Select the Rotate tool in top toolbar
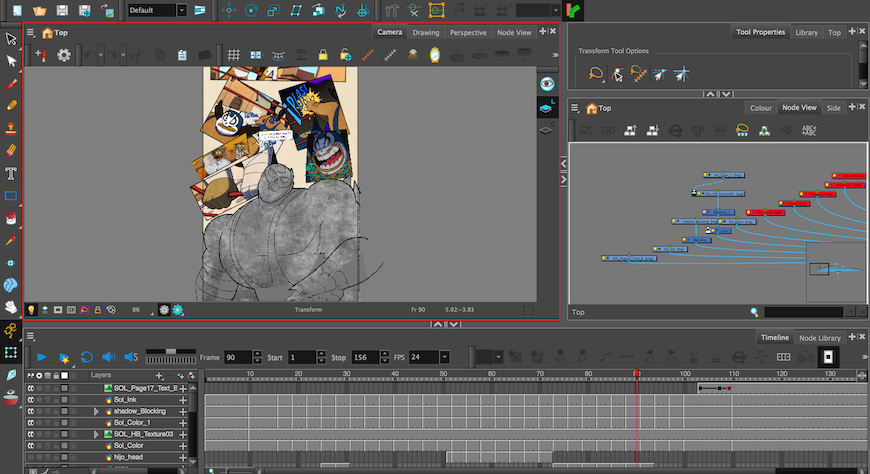 [x=251, y=10]
